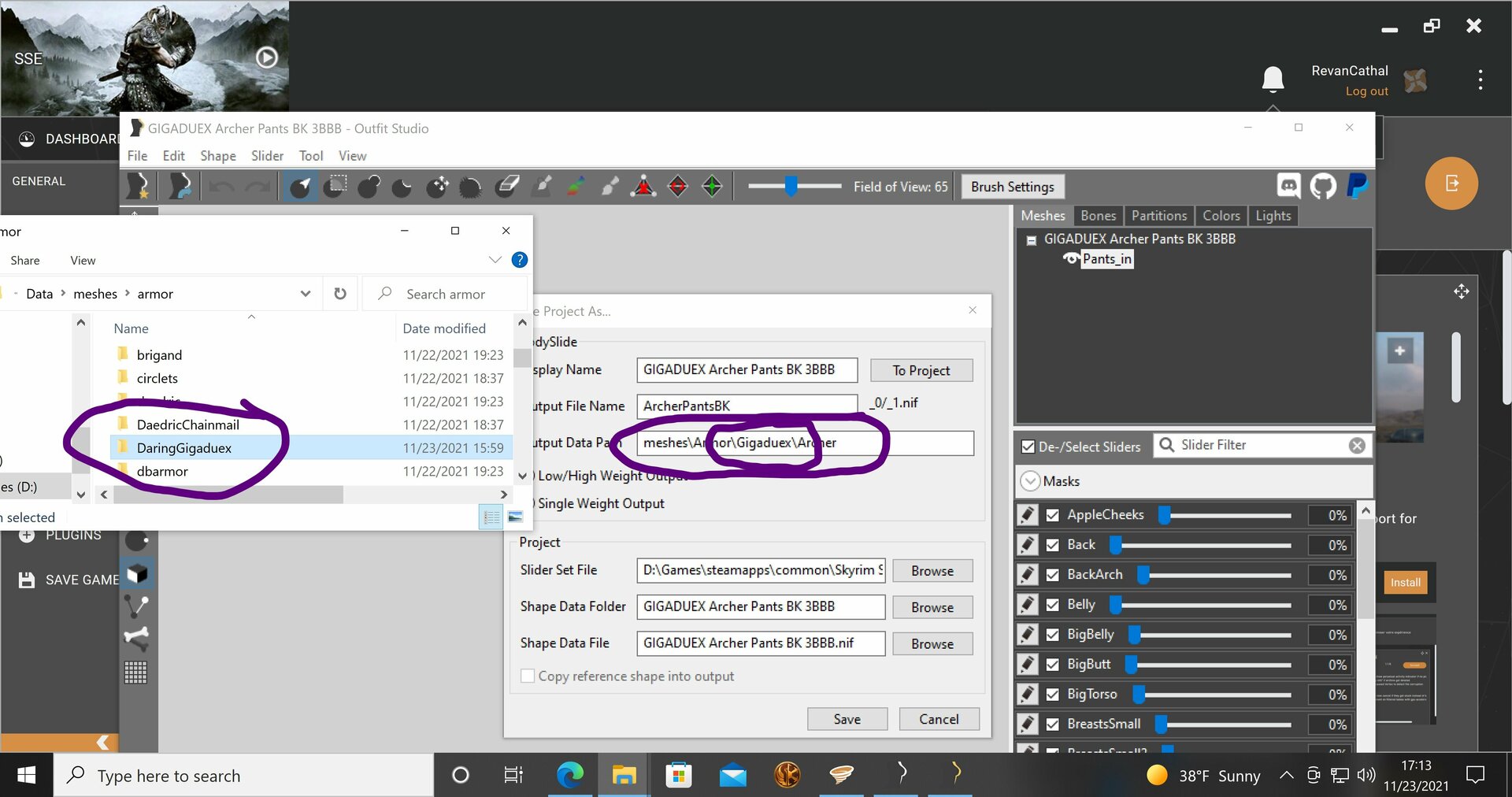This screenshot has height=797, width=1512.
Task: Collapse the GIGADUEX Archer Pants BK 3BBB tree
Action: tap(1031, 239)
